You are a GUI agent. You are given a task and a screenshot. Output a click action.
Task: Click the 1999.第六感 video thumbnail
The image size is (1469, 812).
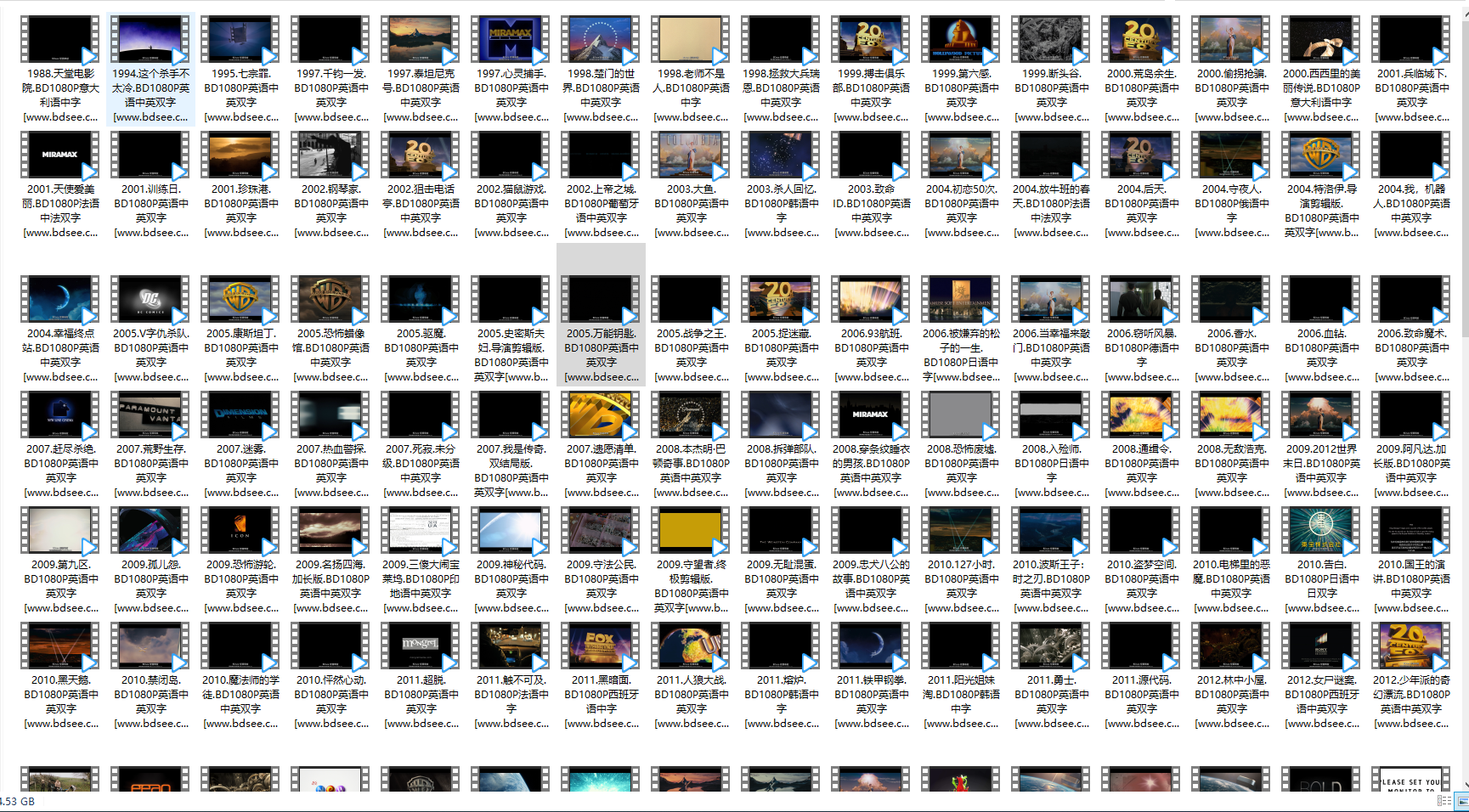961,39
